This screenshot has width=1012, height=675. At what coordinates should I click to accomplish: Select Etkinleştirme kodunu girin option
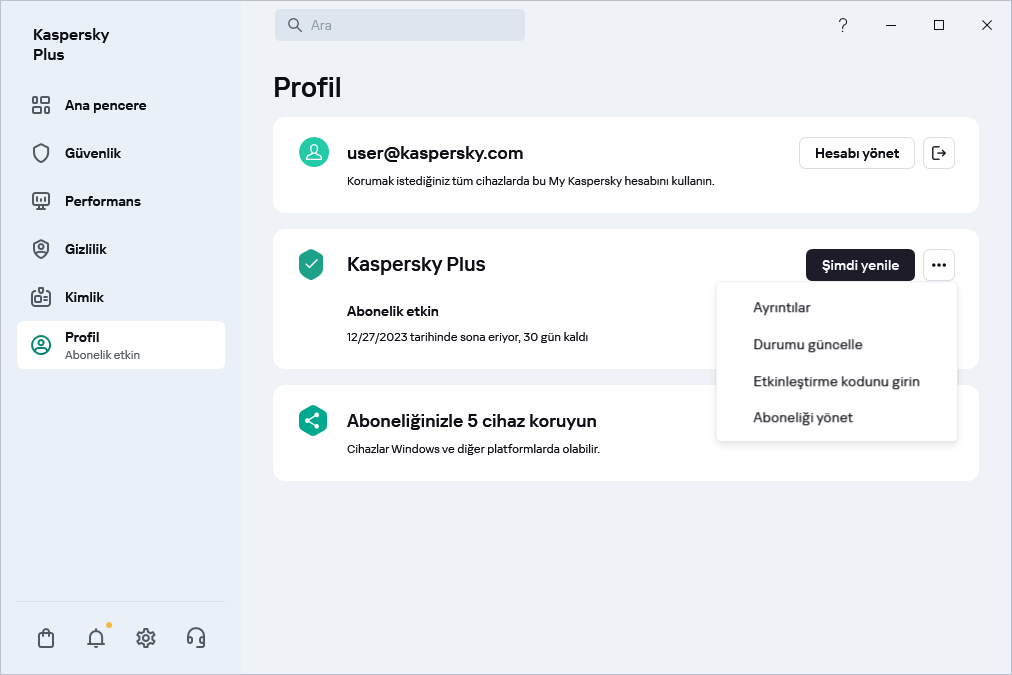836,382
